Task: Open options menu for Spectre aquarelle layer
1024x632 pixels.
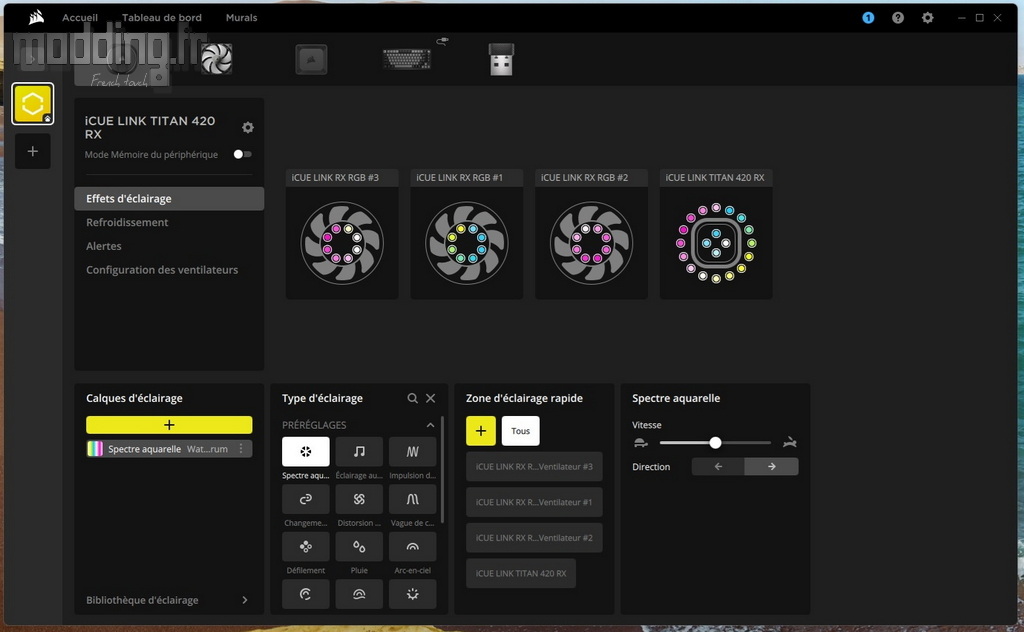Action: click(241, 449)
